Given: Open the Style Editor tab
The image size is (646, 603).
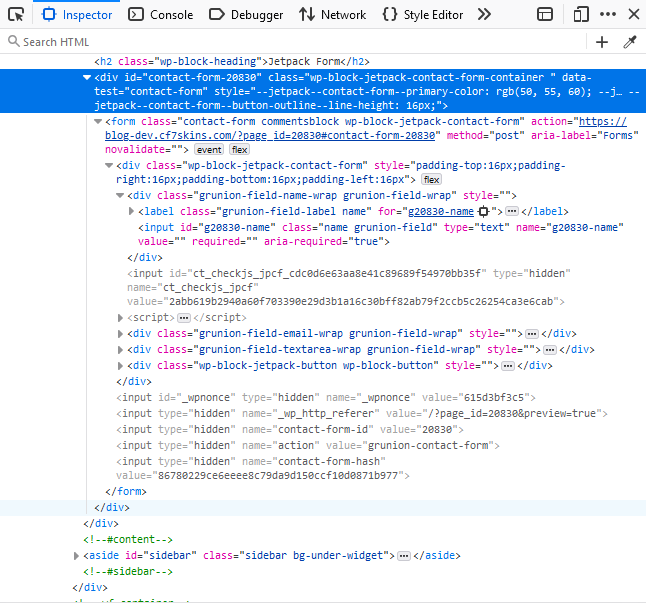Looking at the screenshot, I should [x=423, y=15].
